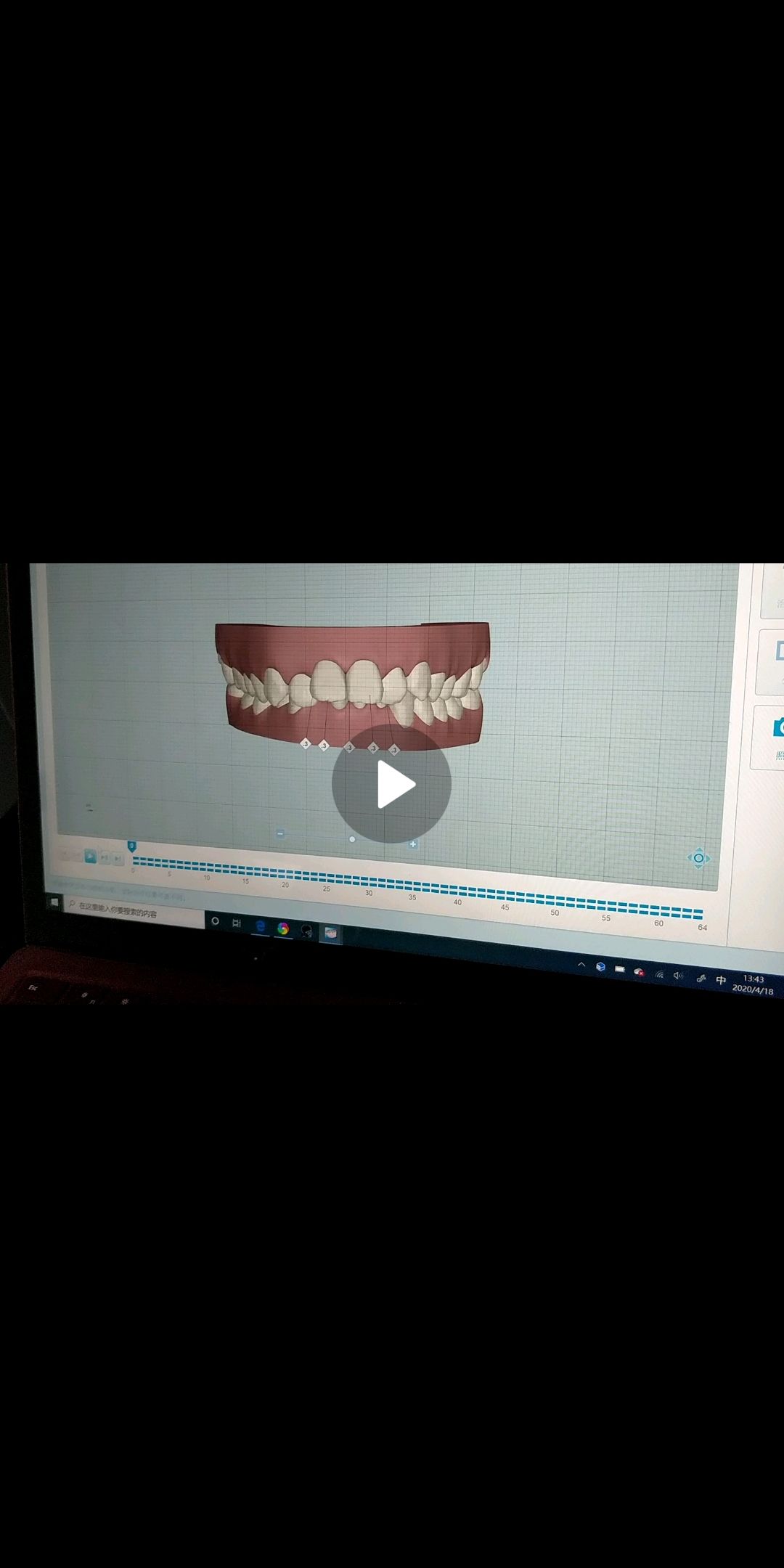Open the Windows Start menu
This screenshot has height=1568, width=784.
tap(54, 902)
